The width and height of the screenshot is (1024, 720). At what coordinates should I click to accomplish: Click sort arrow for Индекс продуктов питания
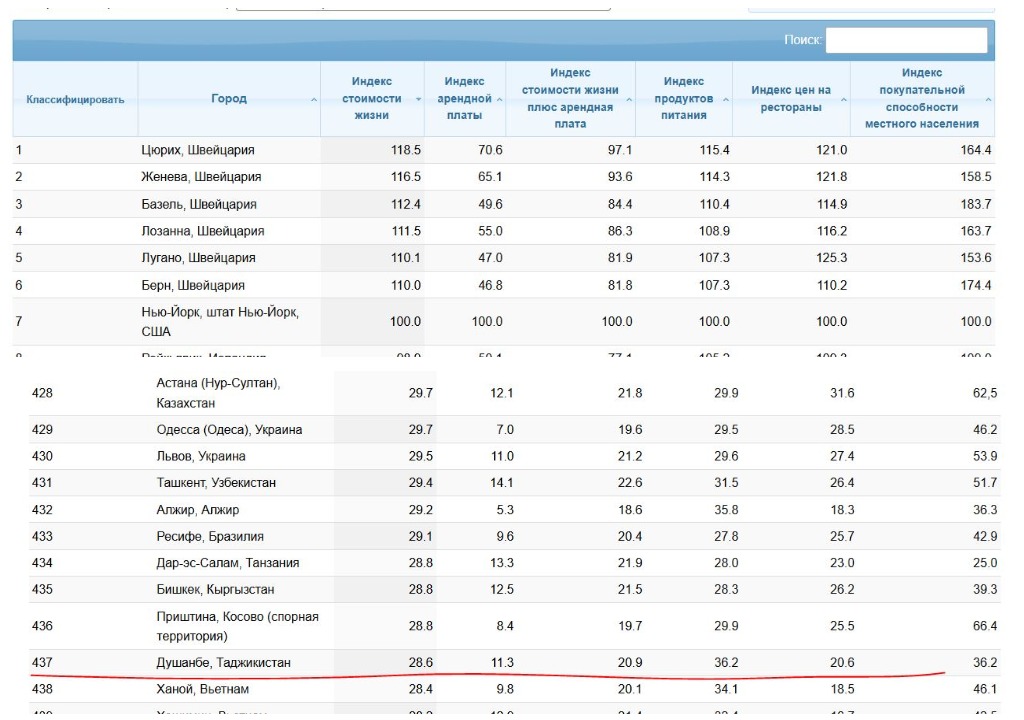pos(722,100)
